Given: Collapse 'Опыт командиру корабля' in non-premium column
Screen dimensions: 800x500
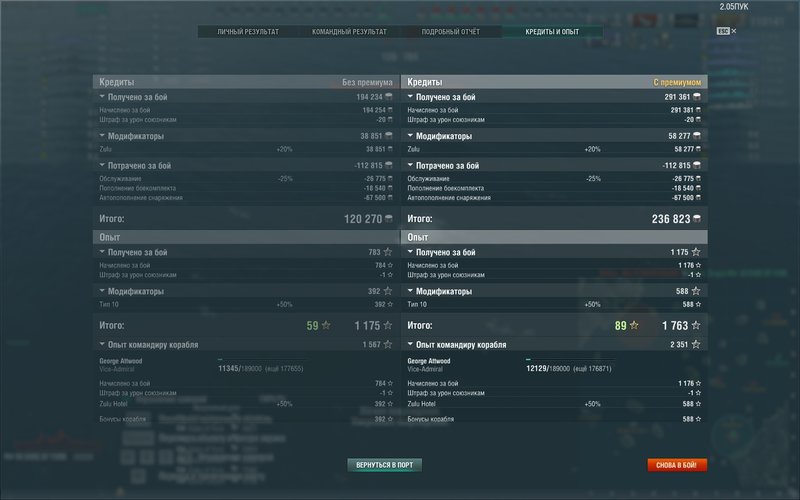Looking at the screenshot, I should coord(102,345).
